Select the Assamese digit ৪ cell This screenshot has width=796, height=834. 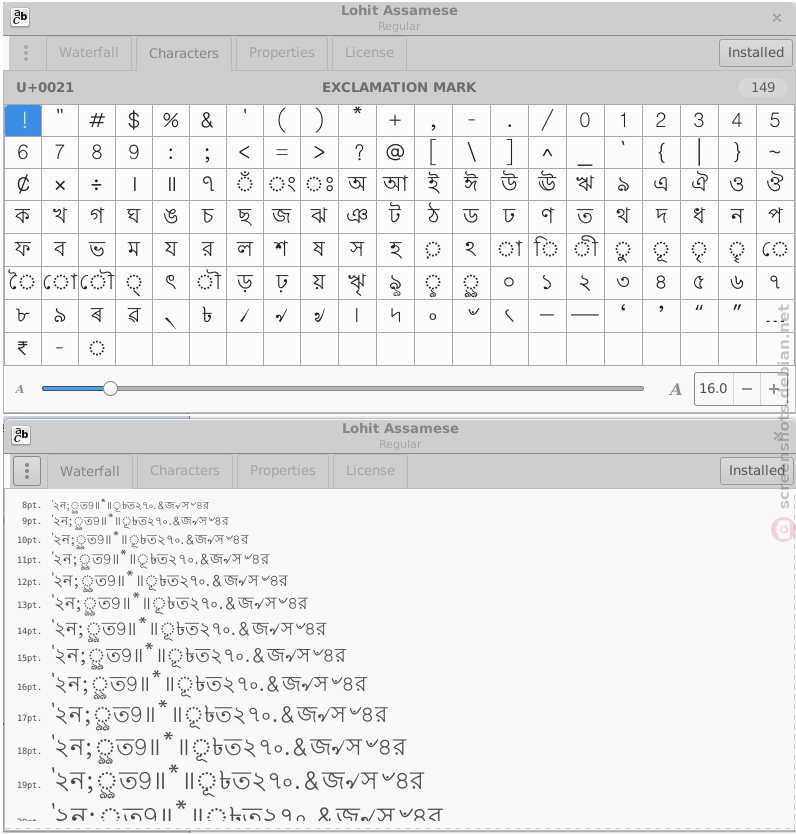(661, 282)
